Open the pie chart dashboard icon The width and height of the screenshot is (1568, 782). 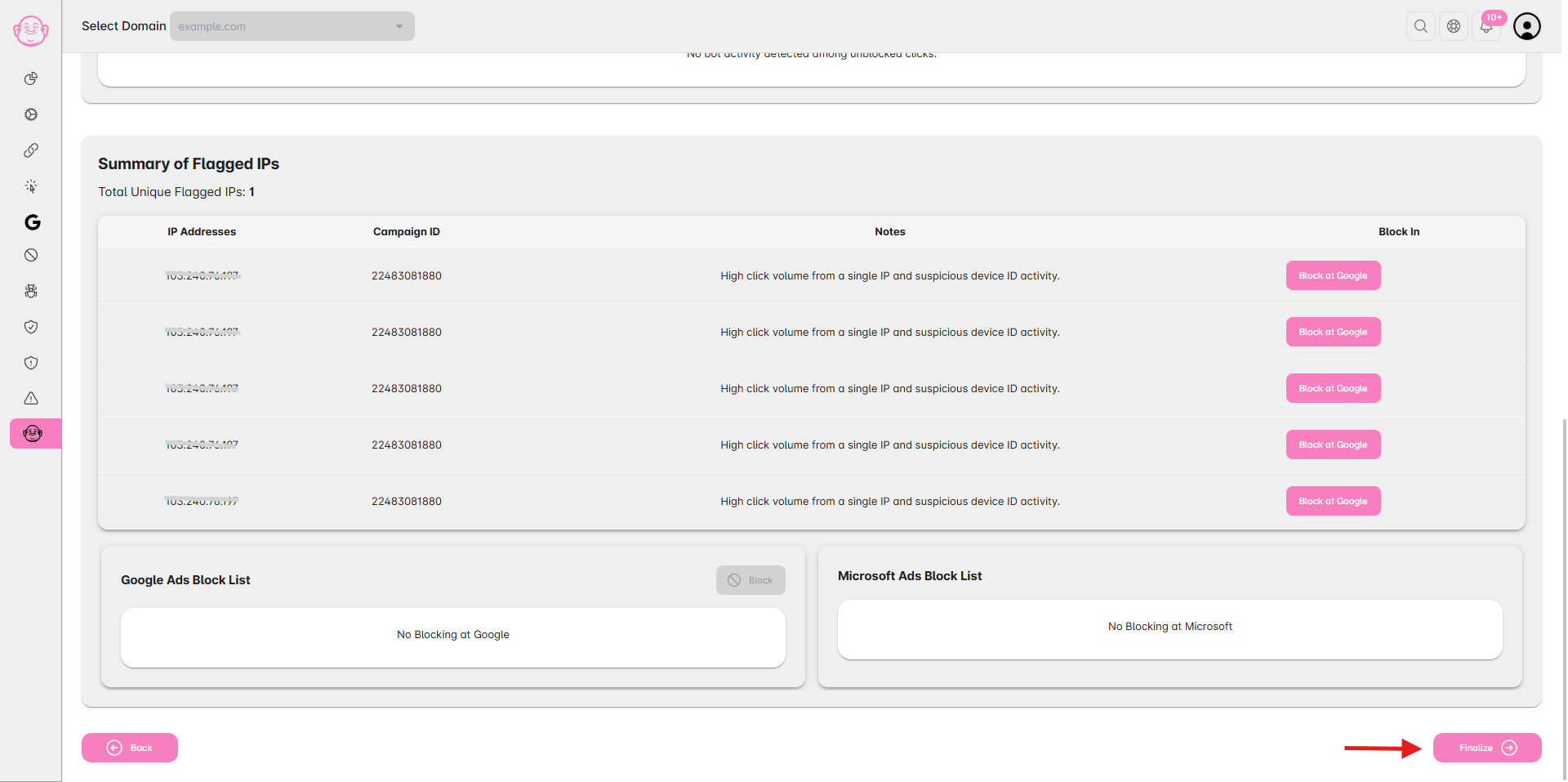[x=31, y=78]
